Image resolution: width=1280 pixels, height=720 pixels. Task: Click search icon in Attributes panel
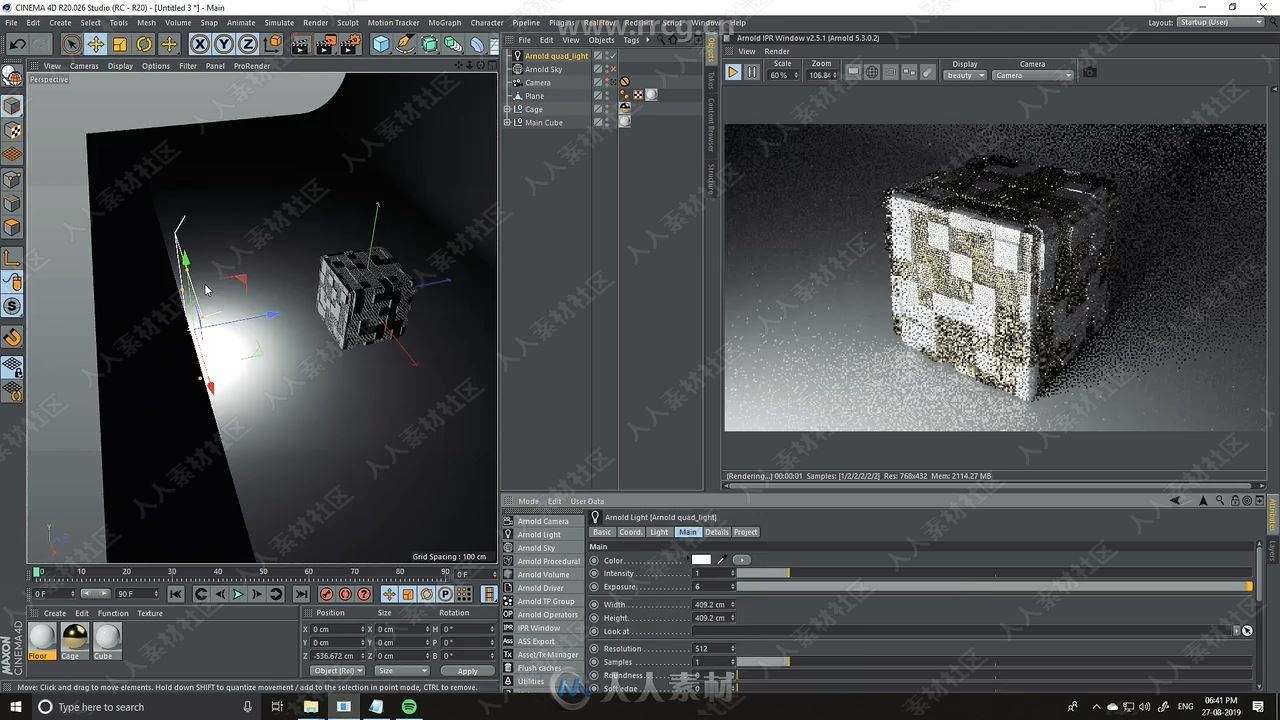click(x=1218, y=501)
